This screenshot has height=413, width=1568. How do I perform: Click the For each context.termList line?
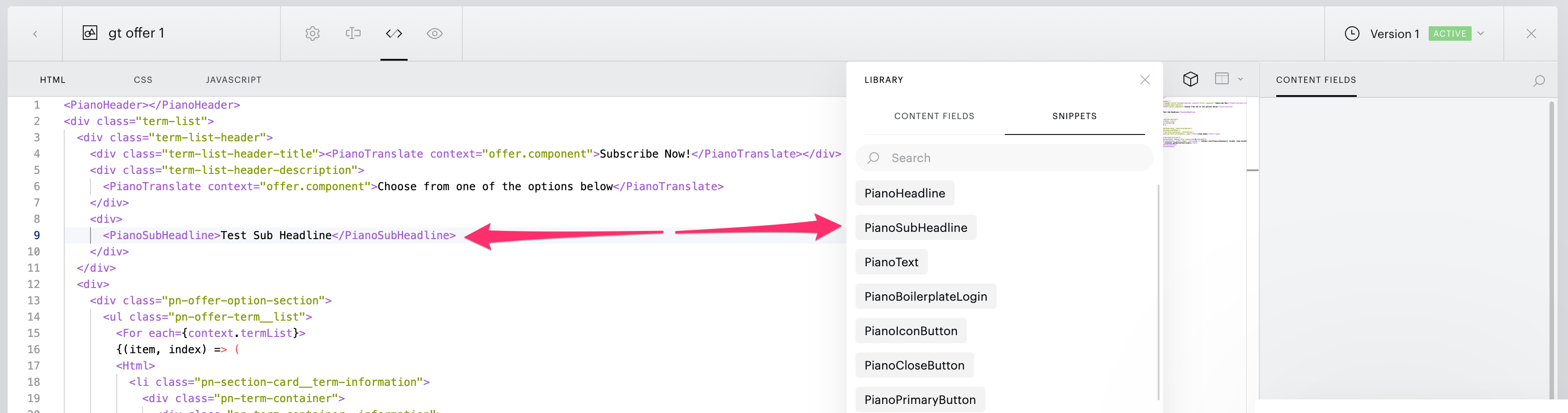point(211,333)
